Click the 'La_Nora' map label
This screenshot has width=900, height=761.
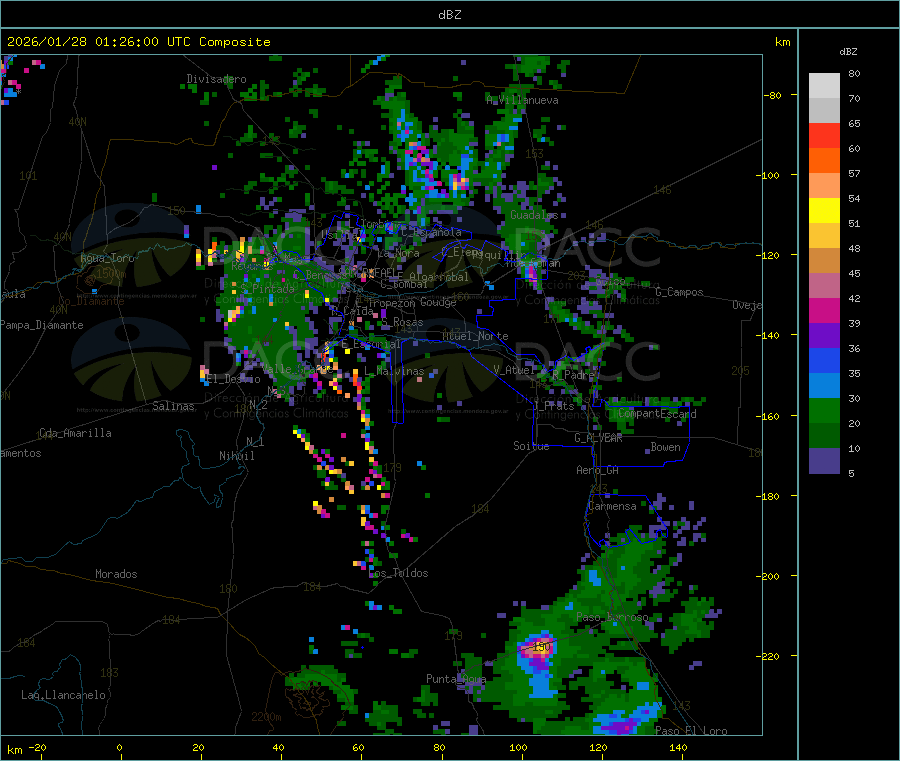point(398,254)
